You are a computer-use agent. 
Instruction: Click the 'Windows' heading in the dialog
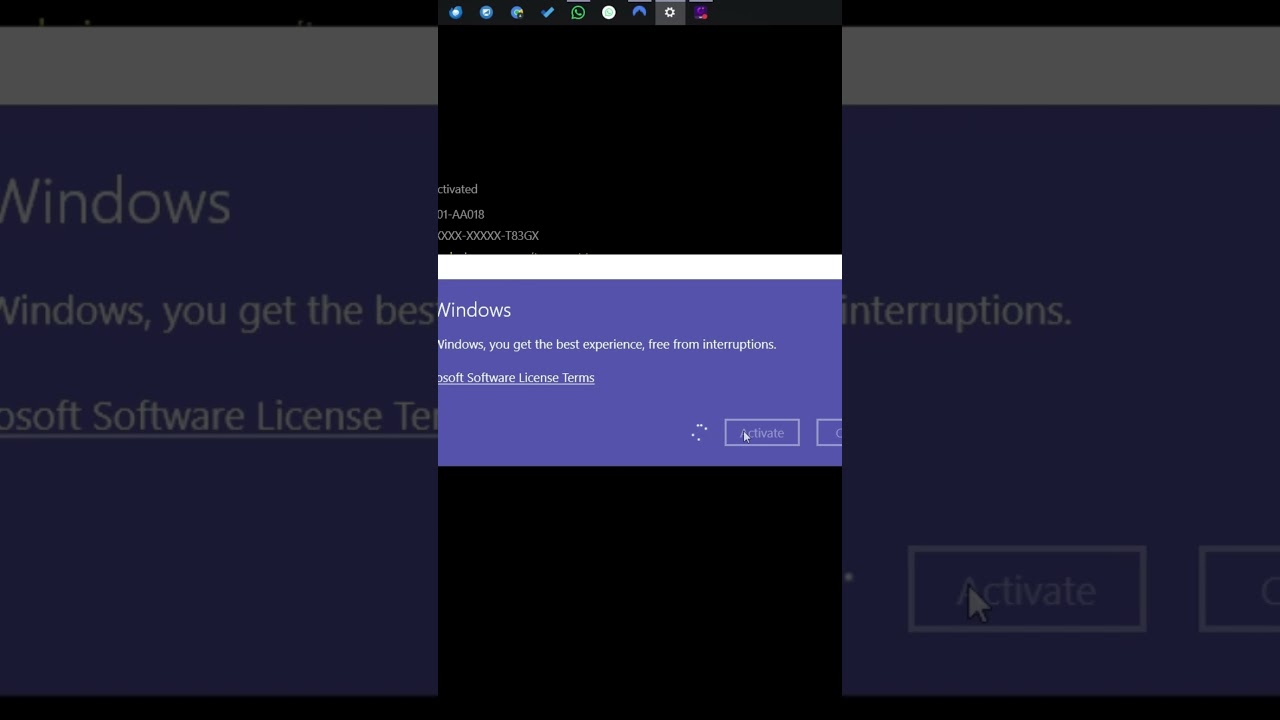pyautogui.click(x=475, y=310)
